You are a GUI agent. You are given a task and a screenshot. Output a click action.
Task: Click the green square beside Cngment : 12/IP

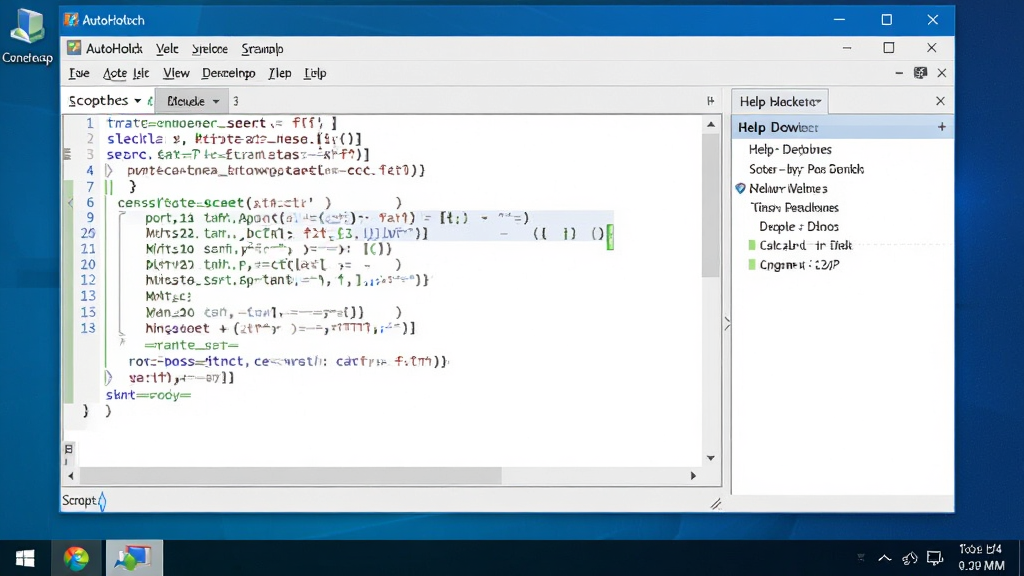[752, 264]
